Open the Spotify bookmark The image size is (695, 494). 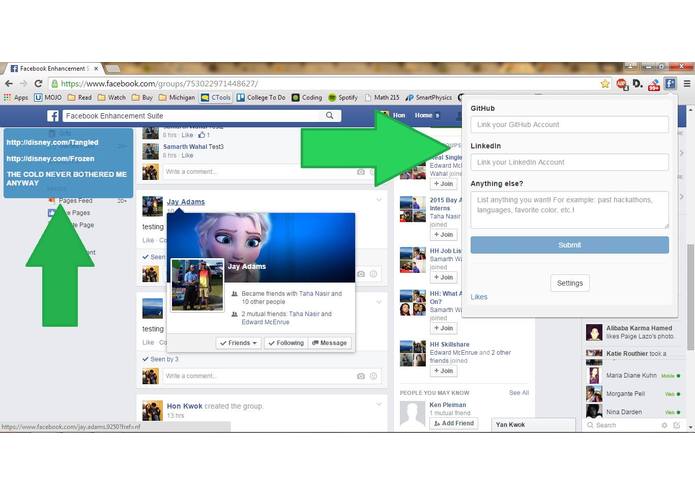point(343,97)
